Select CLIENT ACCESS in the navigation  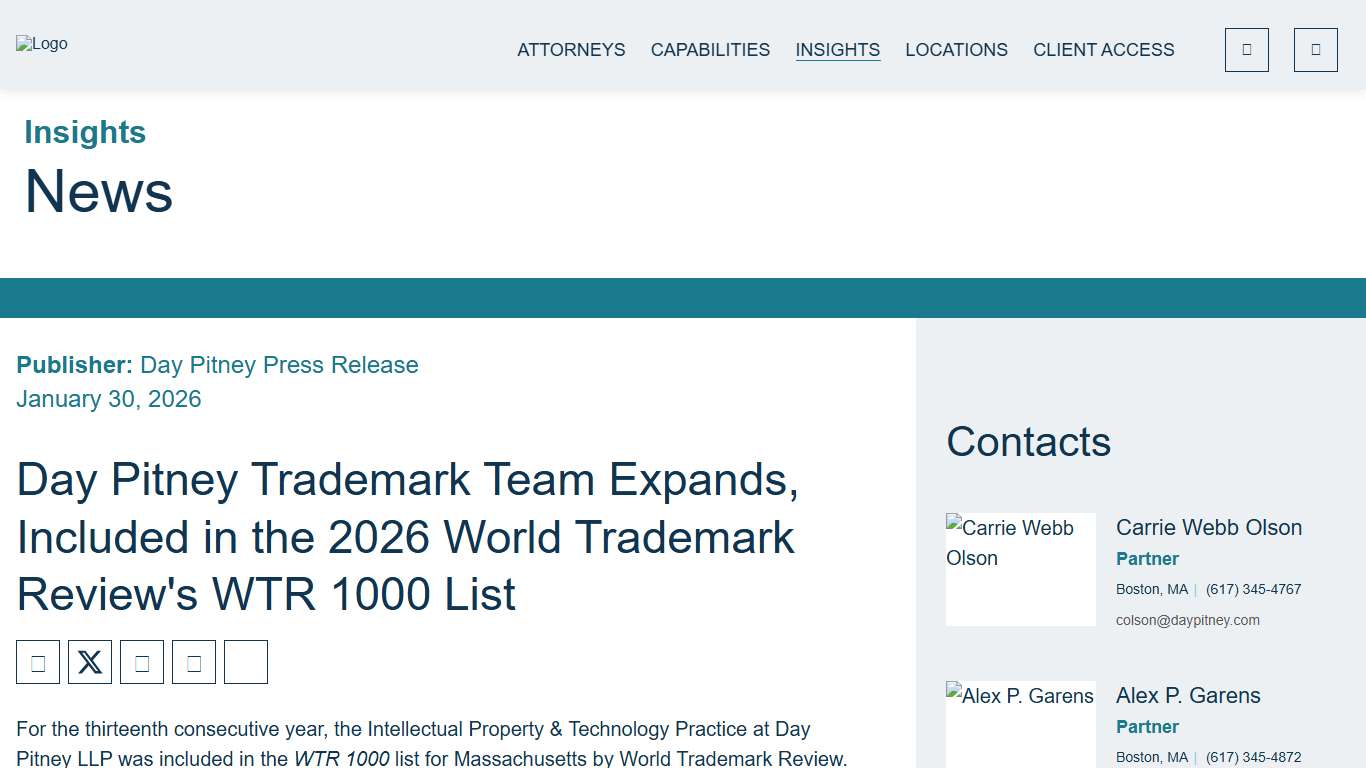point(1103,49)
